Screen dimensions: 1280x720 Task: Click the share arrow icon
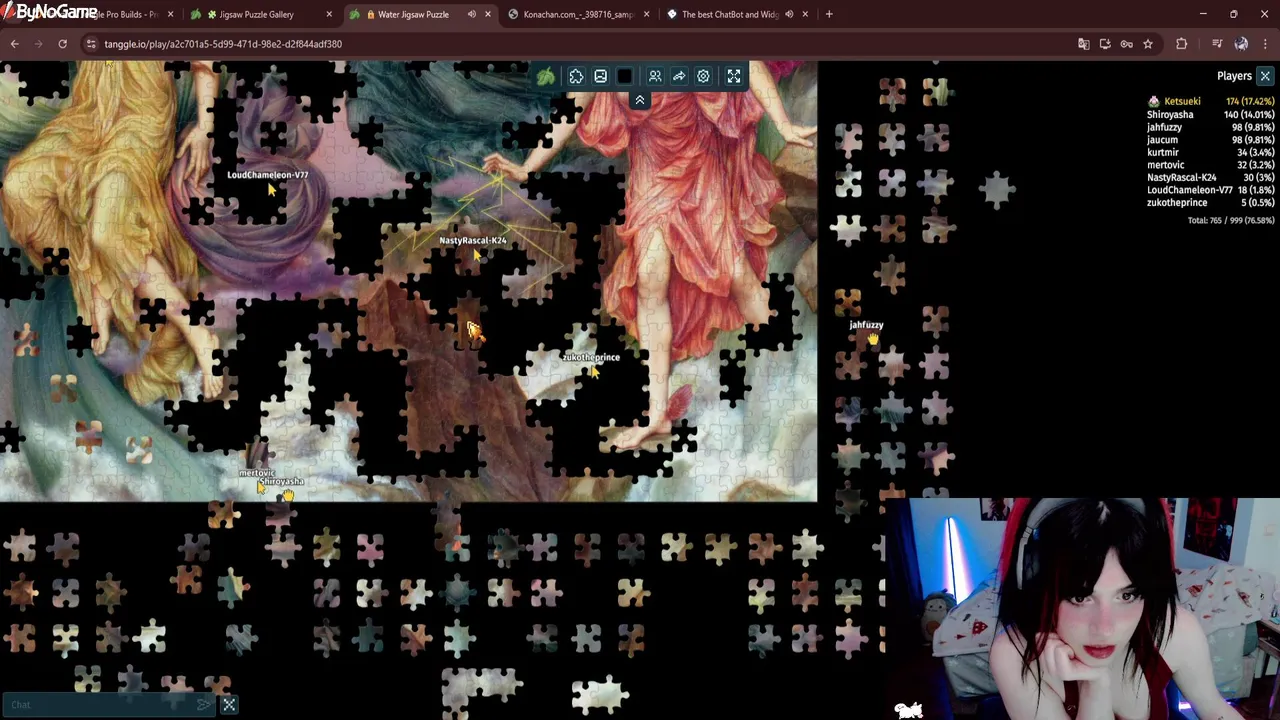click(x=679, y=76)
